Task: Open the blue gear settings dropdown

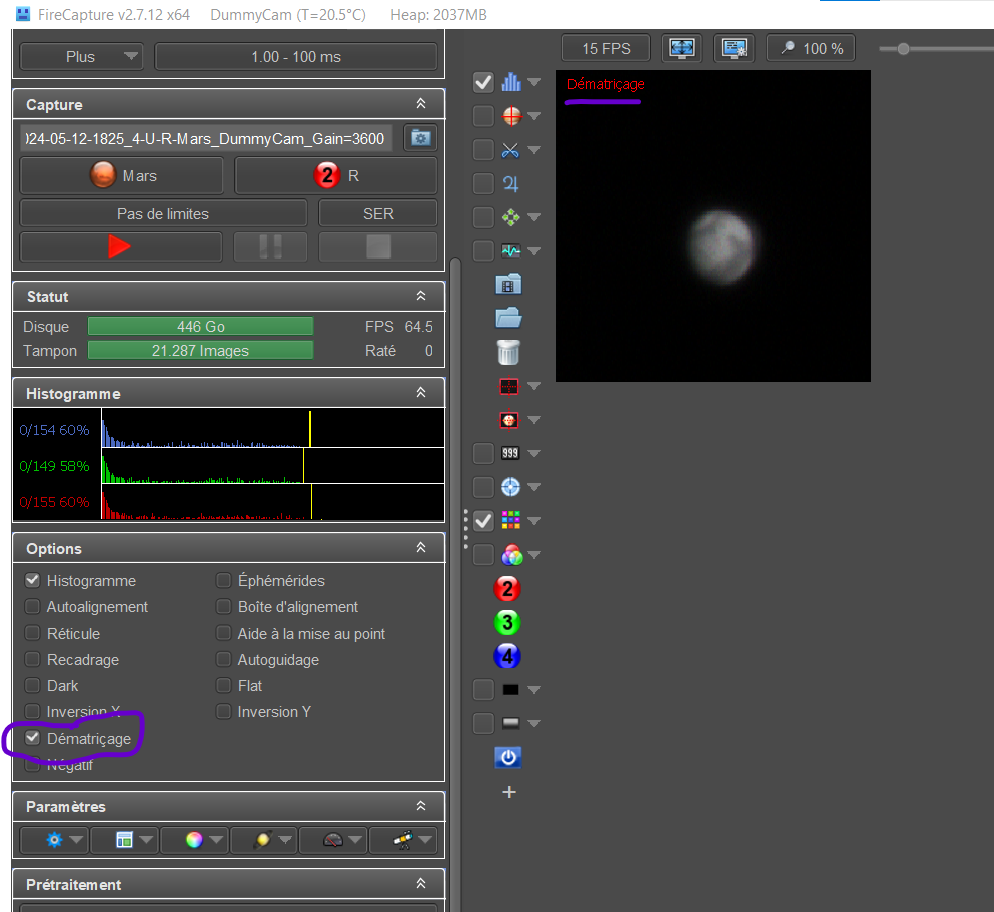Action: 55,840
